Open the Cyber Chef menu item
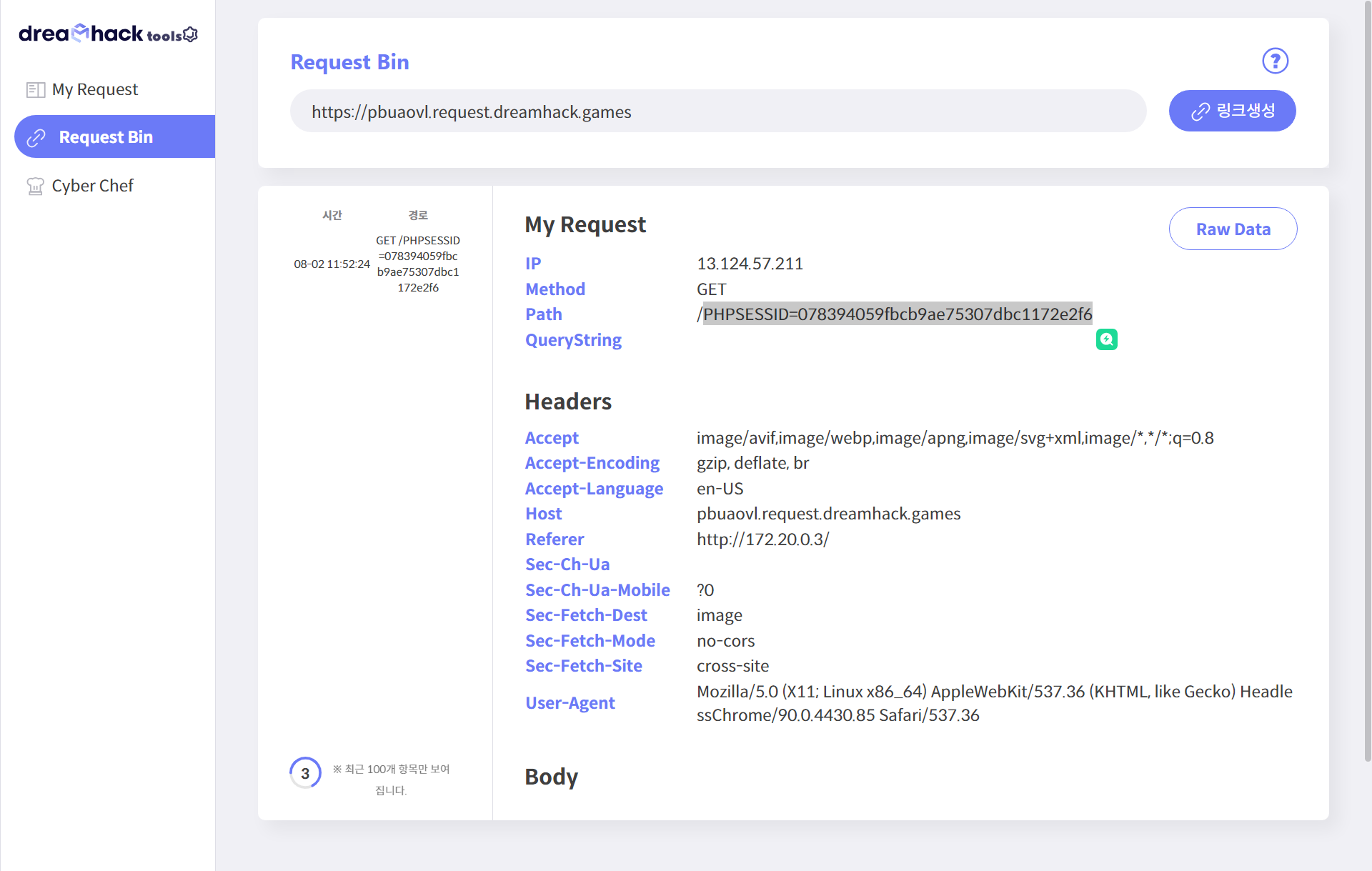This screenshot has width=1372, height=871. coord(92,186)
